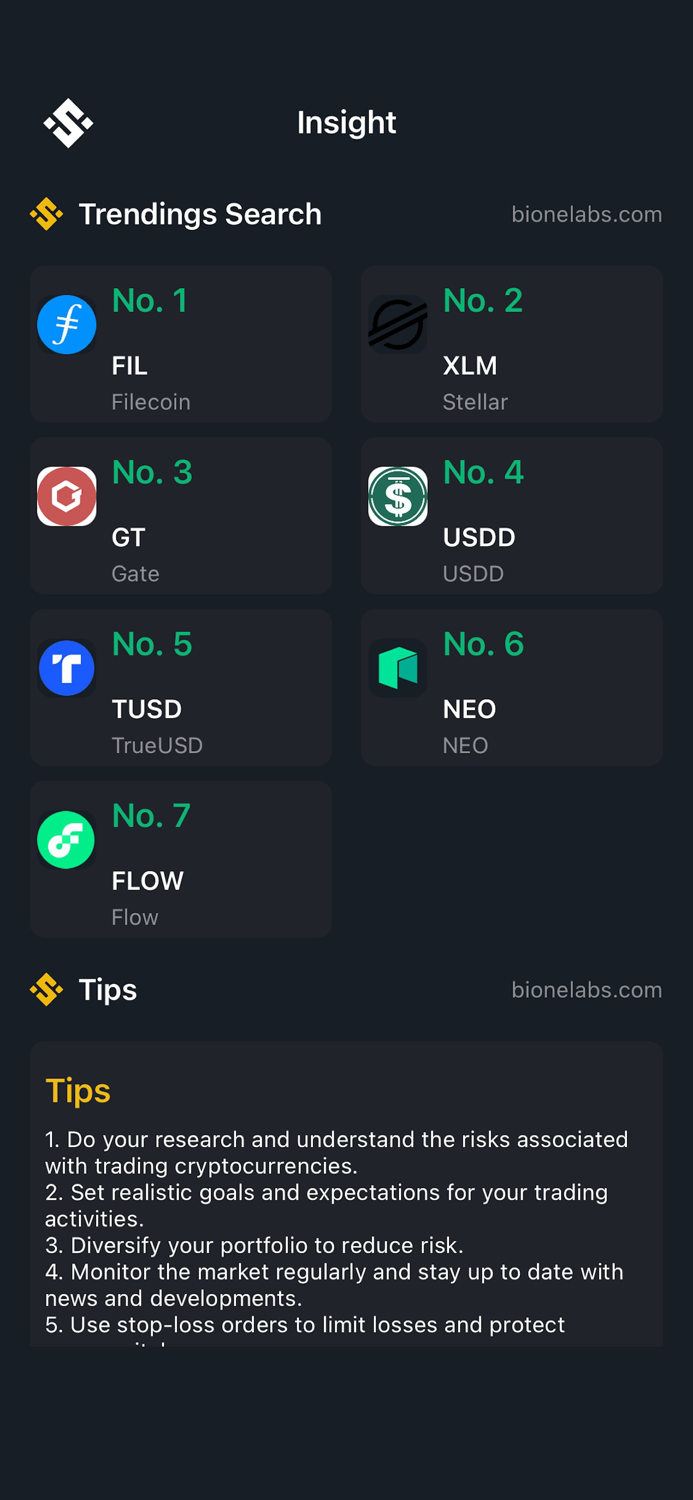Click the NEO cryptocurrency icon
The height and width of the screenshot is (1500, 693).
(x=398, y=667)
